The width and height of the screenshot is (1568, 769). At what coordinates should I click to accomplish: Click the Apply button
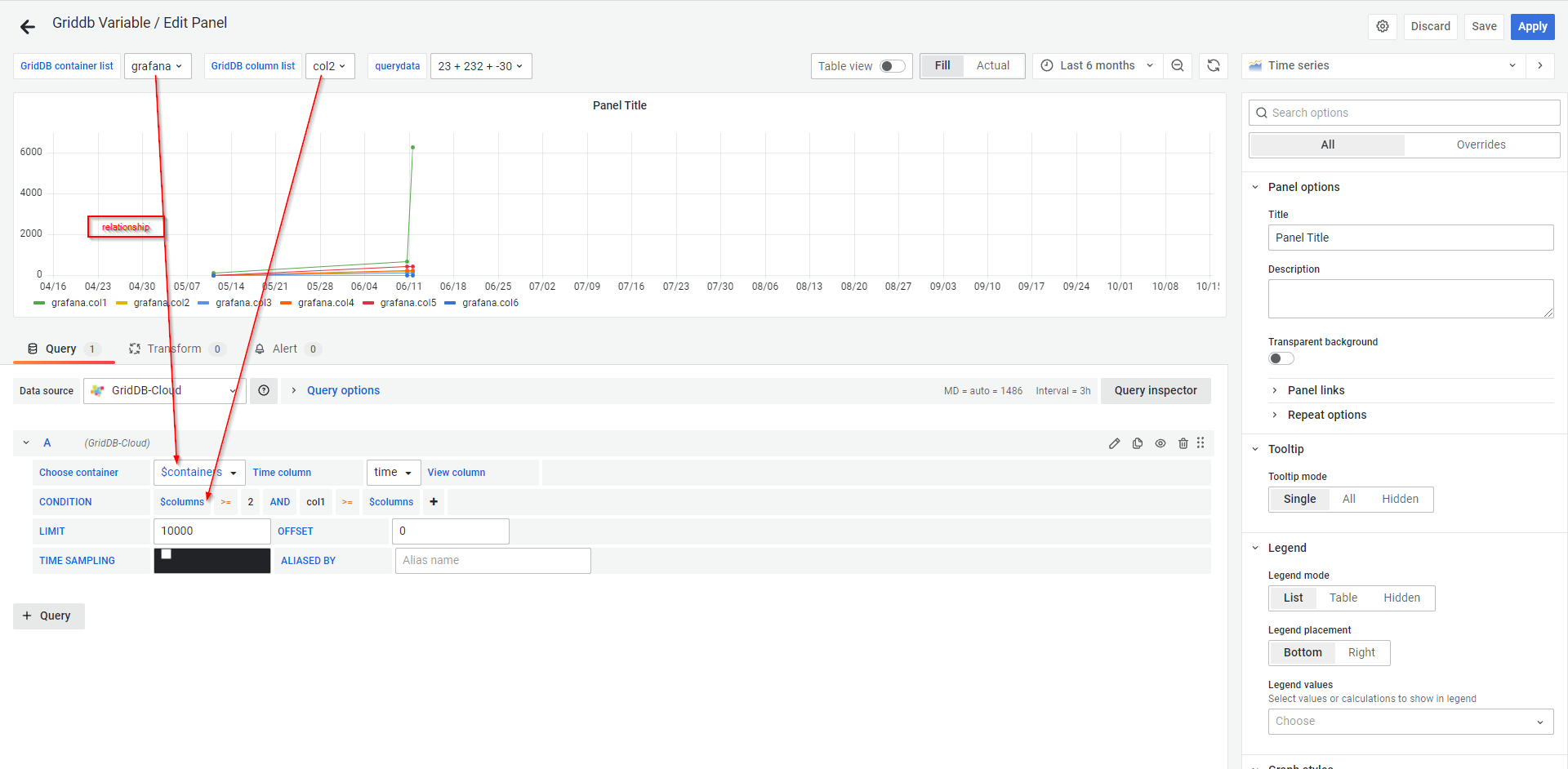pyautogui.click(x=1531, y=26)
